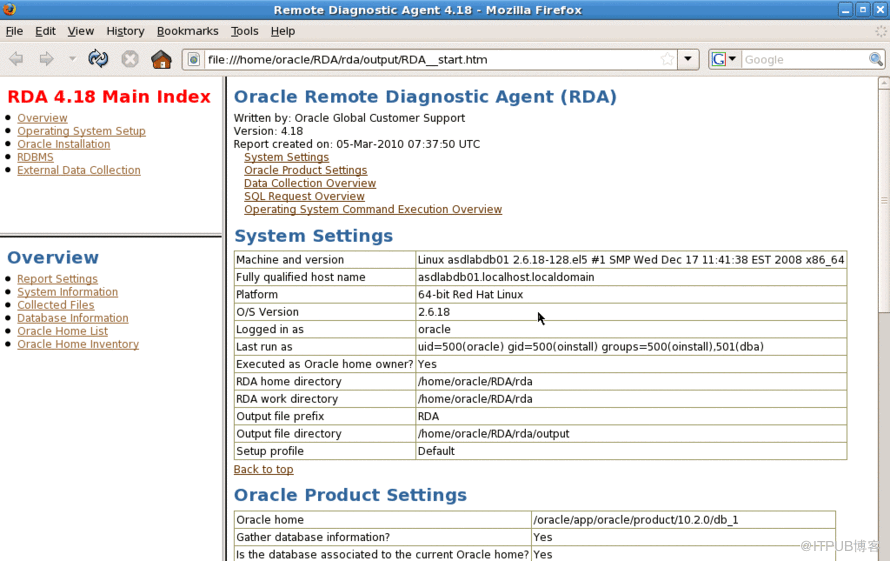The image size is (890, 561).
Task: Click the 'Output file prefix' label cell
Action: pyautogui.click(x=325, y=416)
